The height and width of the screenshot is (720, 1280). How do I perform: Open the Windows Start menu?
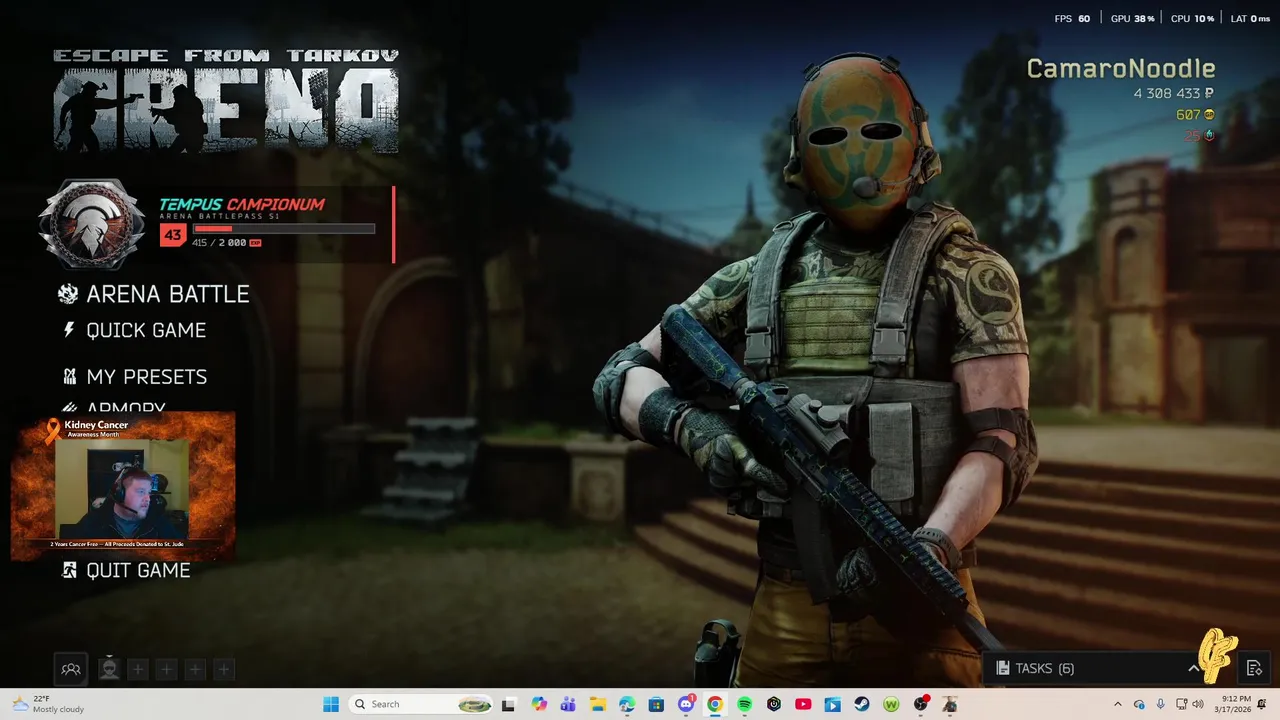(x=331, y=704)
